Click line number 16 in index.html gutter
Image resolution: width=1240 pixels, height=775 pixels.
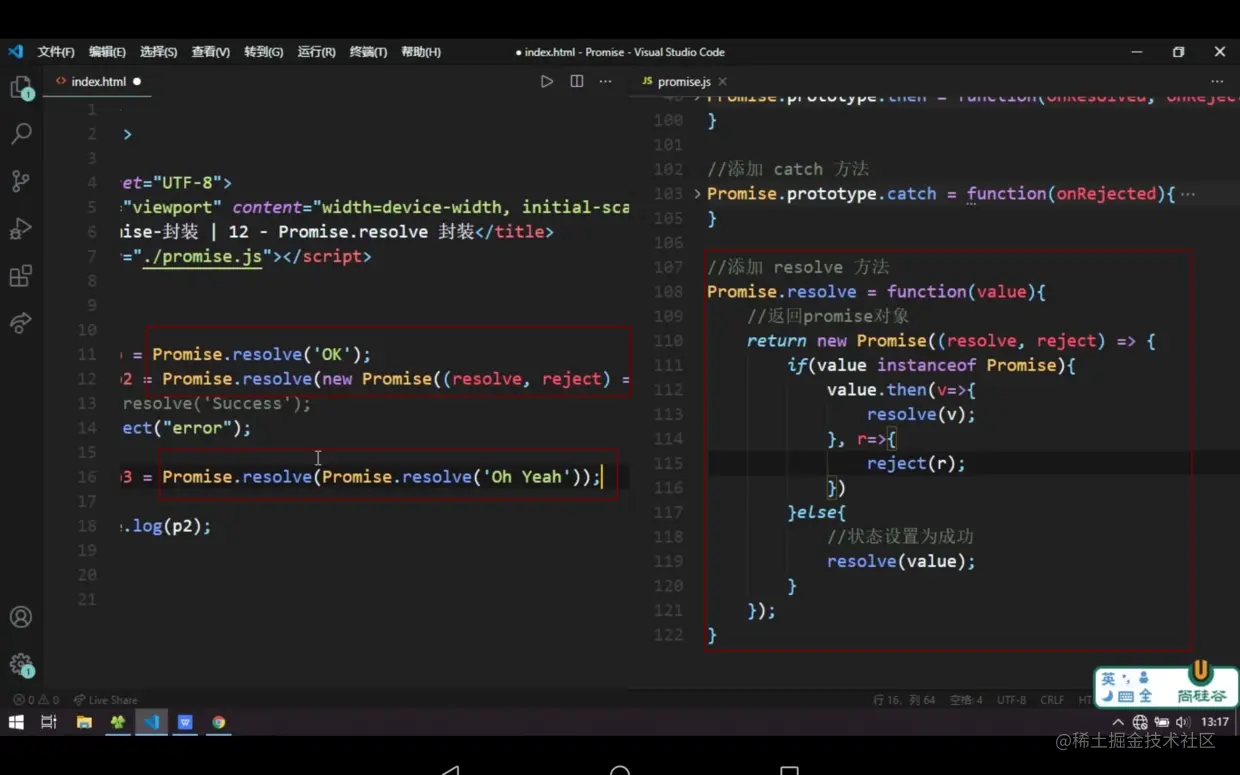[87, 477]
